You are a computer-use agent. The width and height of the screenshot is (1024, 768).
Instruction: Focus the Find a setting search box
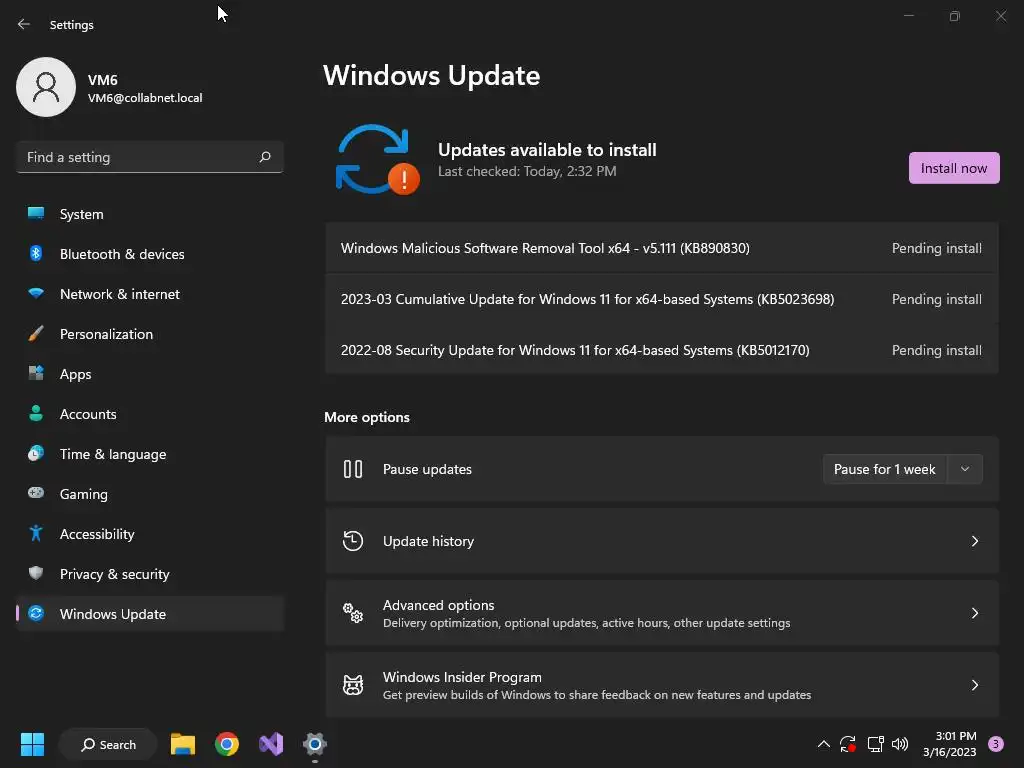click(150, 157)
